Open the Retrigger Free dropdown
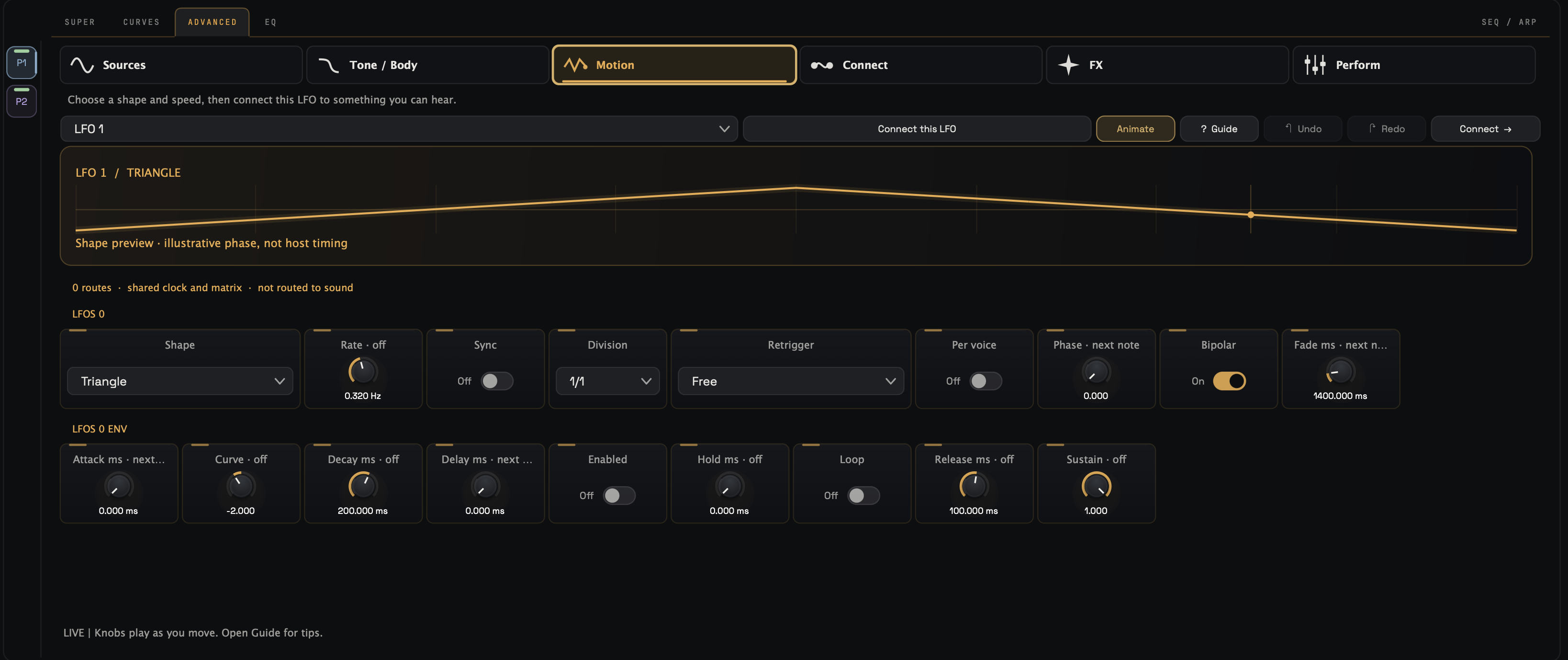The width and height of the screenshot is (1568, 660). [x=791, y=381]
